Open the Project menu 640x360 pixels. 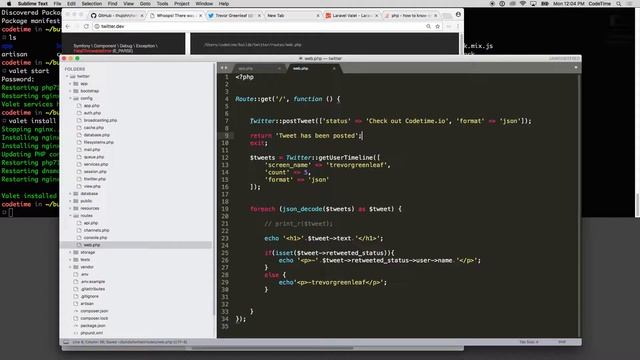click(x=182, y=4)
